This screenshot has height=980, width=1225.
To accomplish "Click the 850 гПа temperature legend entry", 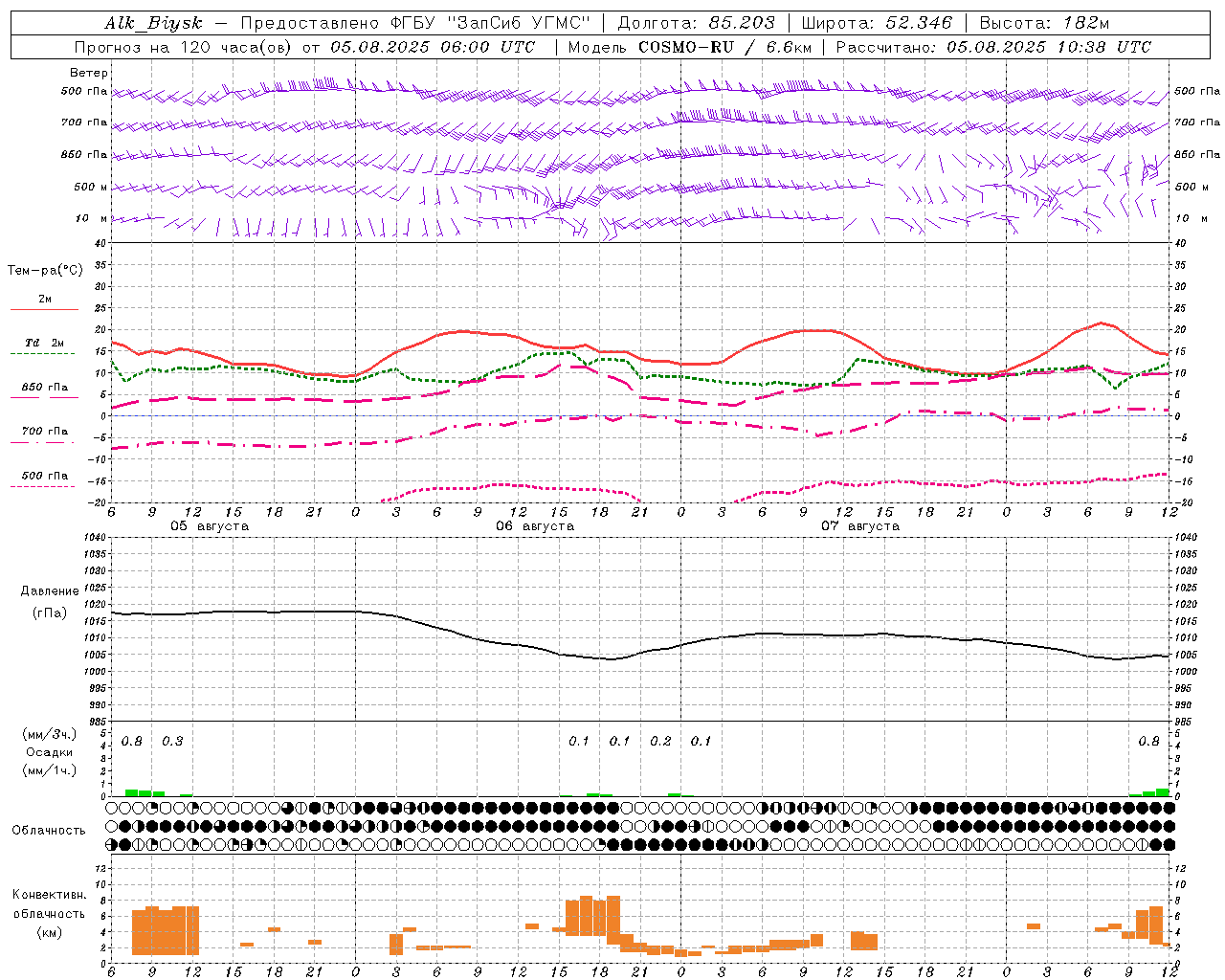I will click(44, 387).
